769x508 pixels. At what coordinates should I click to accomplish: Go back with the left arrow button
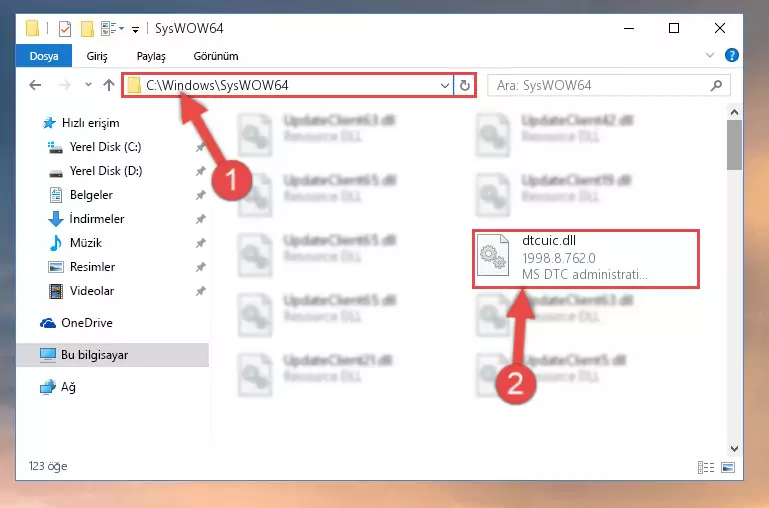point(35,85)
